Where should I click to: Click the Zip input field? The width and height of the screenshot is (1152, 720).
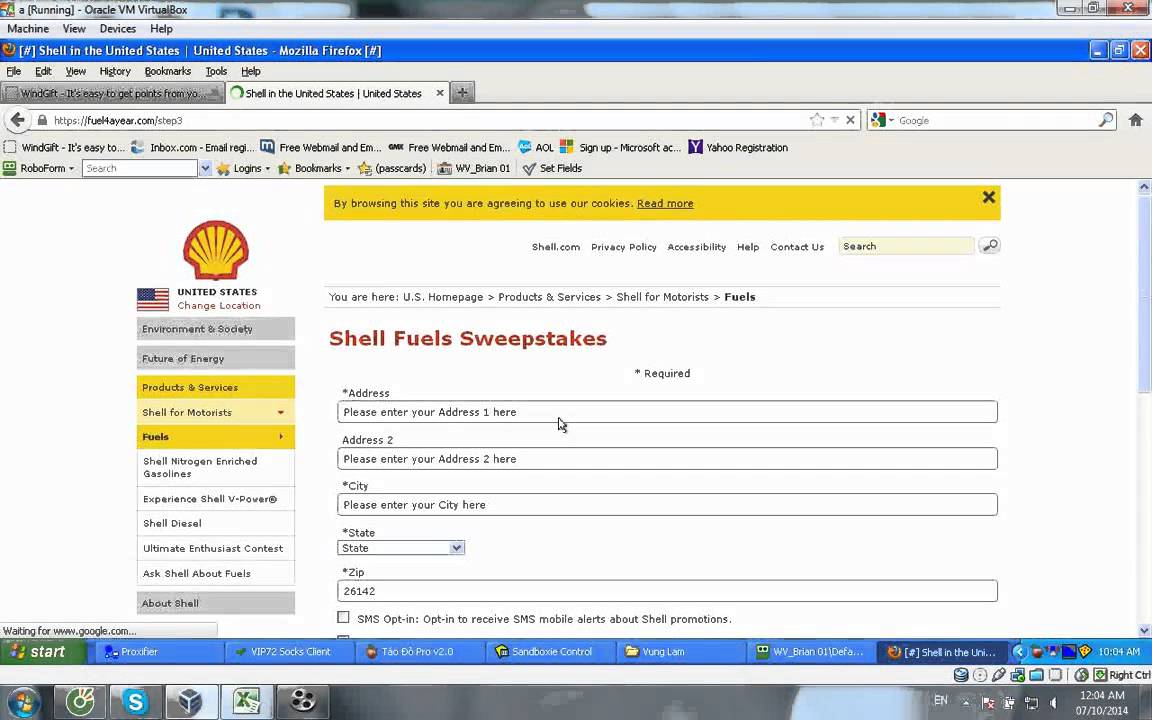(667, 591)
